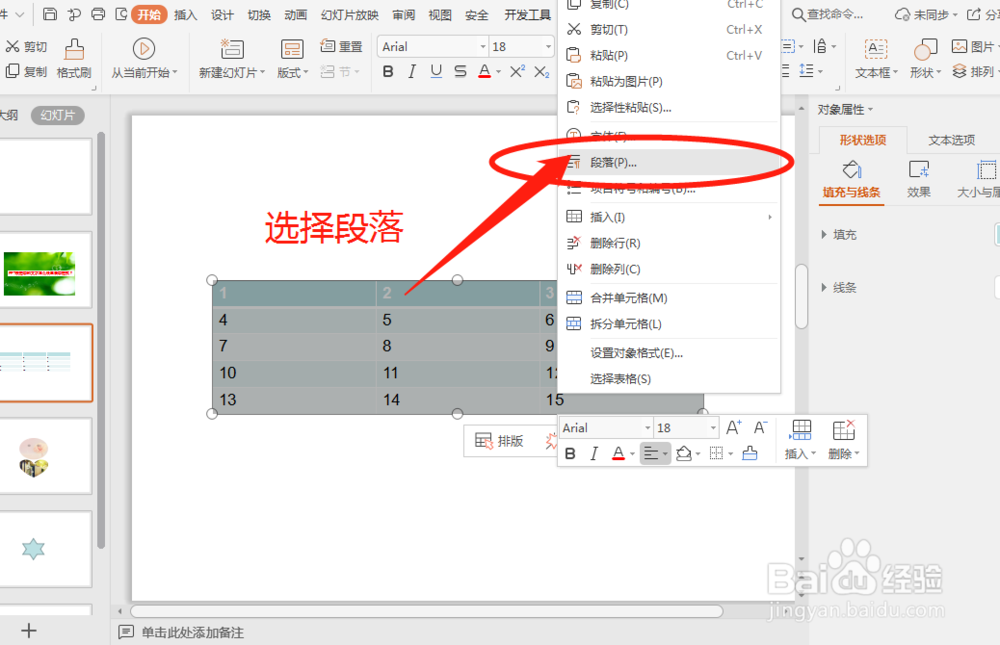Switch to the 文本选项 tab
Screen dimensions: 1000x645
coord(950,139)
